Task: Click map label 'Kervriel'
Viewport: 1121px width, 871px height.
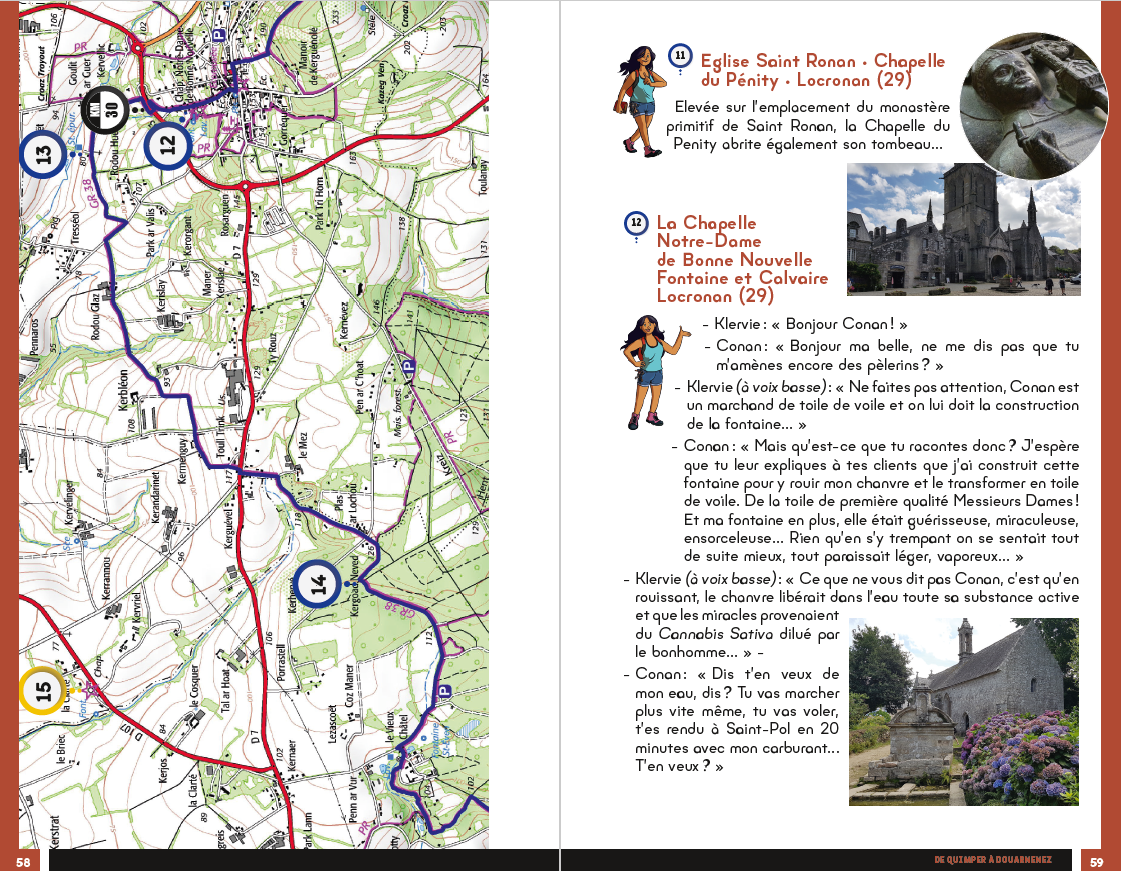Action: click(x=137, y=606)
